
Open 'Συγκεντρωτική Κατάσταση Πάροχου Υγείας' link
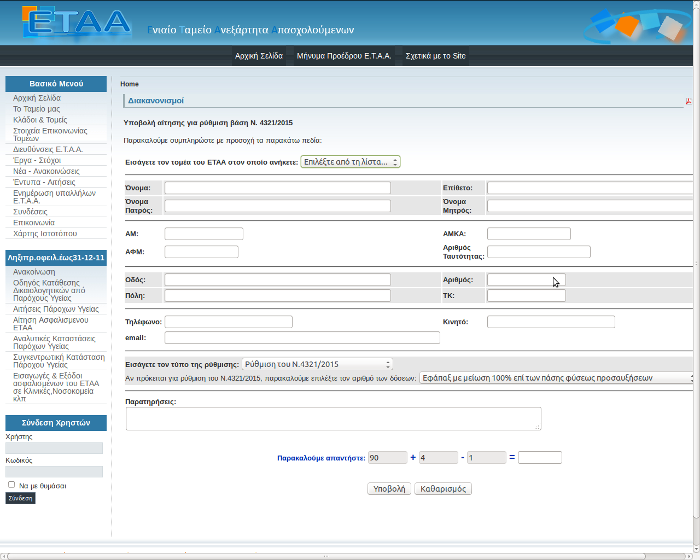coord(58,361)
